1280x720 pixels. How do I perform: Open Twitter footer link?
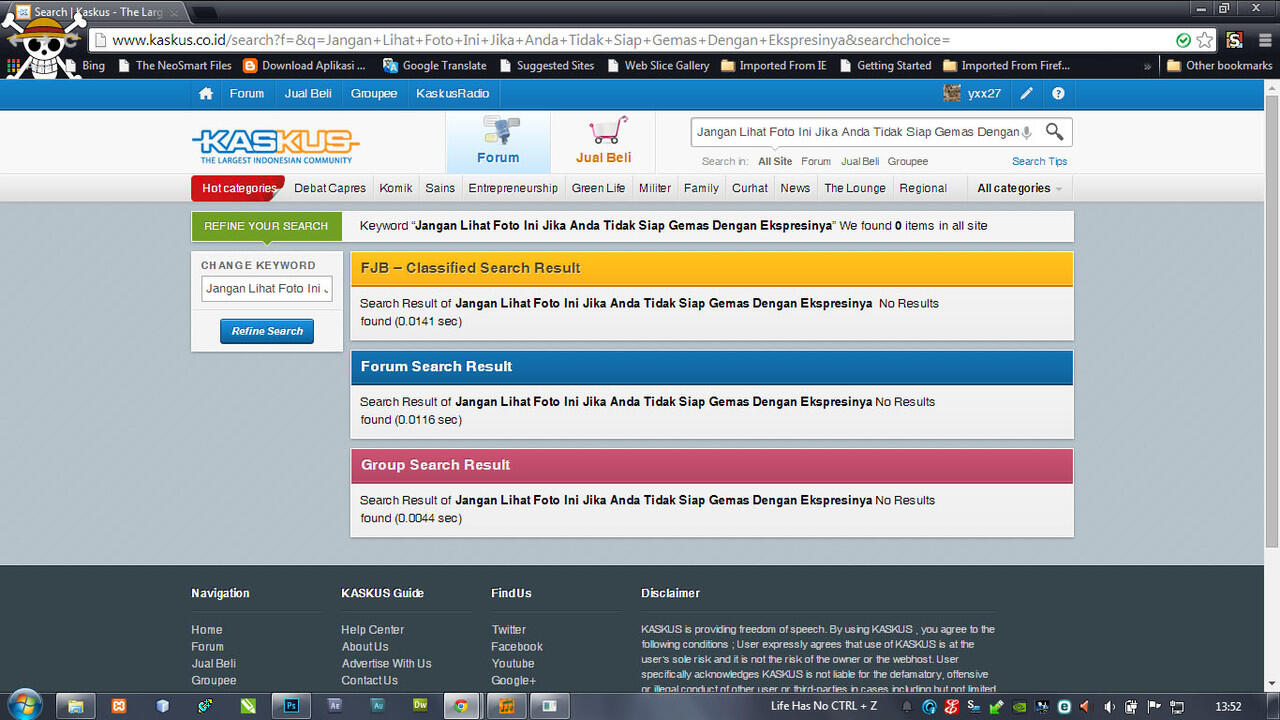click(x=508, y=630)
